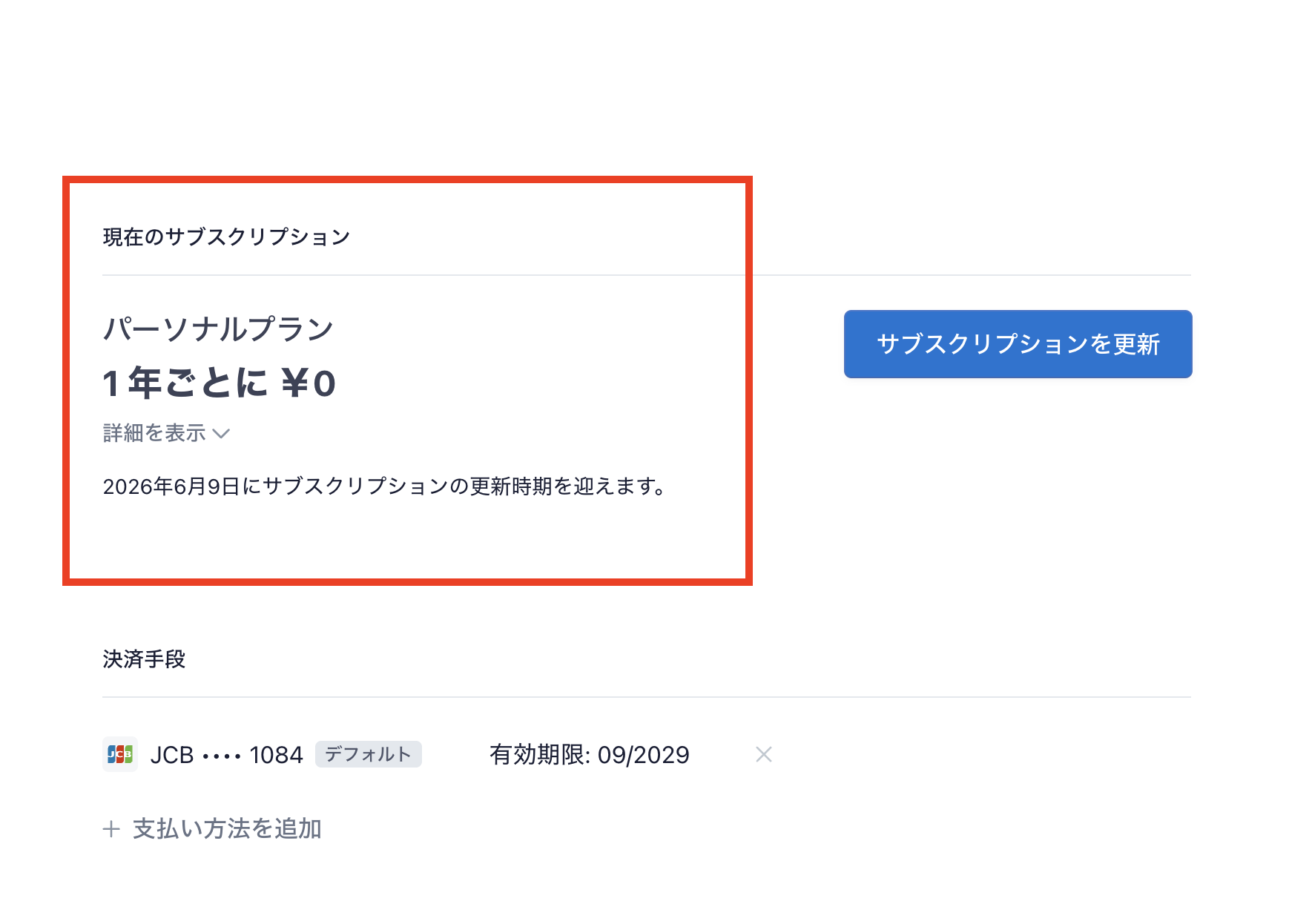The height and width of the screenshot is (924, 1289).
Task: Click the card's last digits 1084
Action: (x=276, y=755)
